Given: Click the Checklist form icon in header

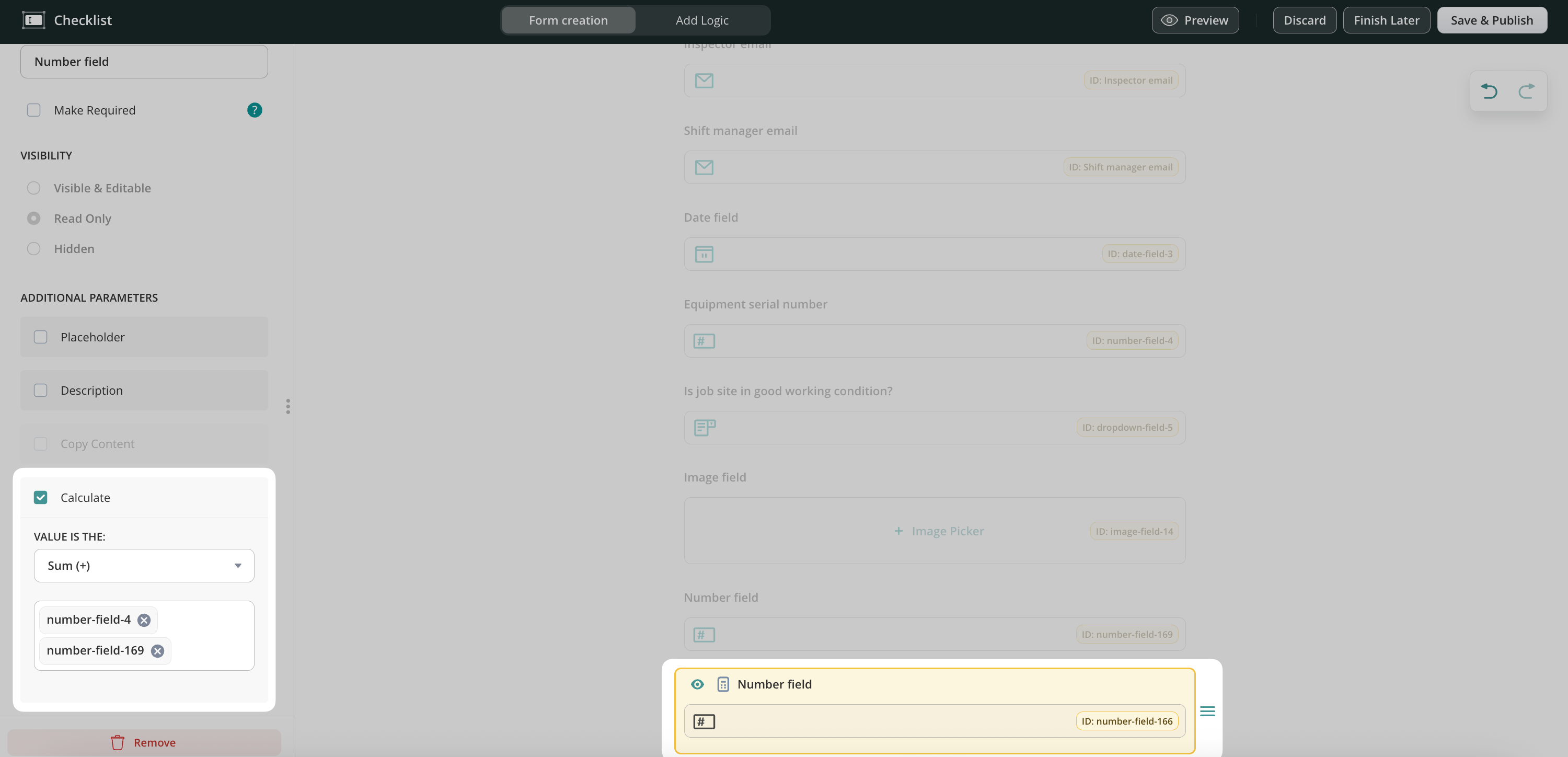Looking at the screenshot, I should coord(33,20).
